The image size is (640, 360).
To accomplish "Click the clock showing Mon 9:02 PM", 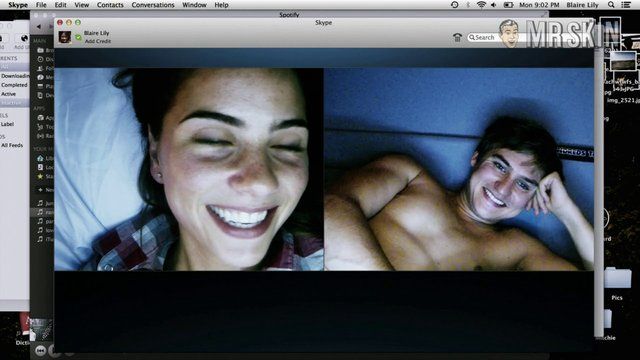I will pyautogui.click(x=539, y=5).
